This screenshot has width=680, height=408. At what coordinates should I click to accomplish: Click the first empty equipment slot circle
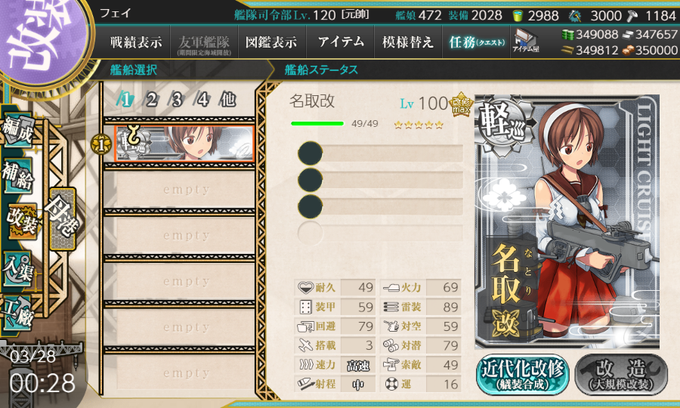[310, 153]
